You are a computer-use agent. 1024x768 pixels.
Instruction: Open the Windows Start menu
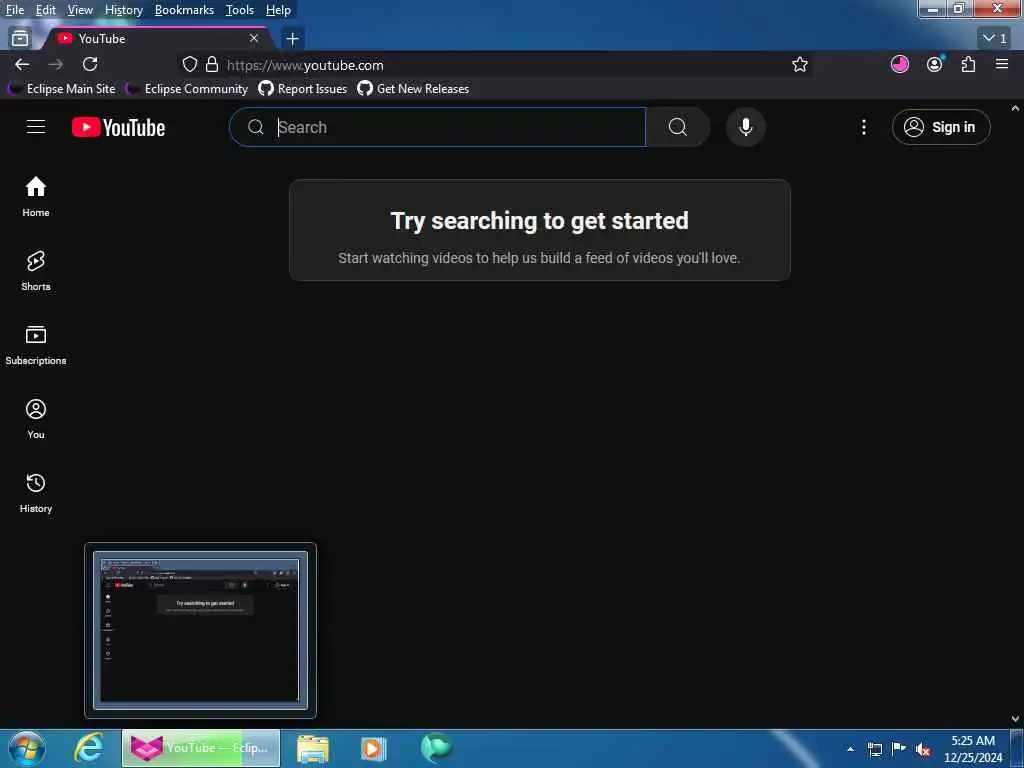pyautogui.click(x=27, y=748)
